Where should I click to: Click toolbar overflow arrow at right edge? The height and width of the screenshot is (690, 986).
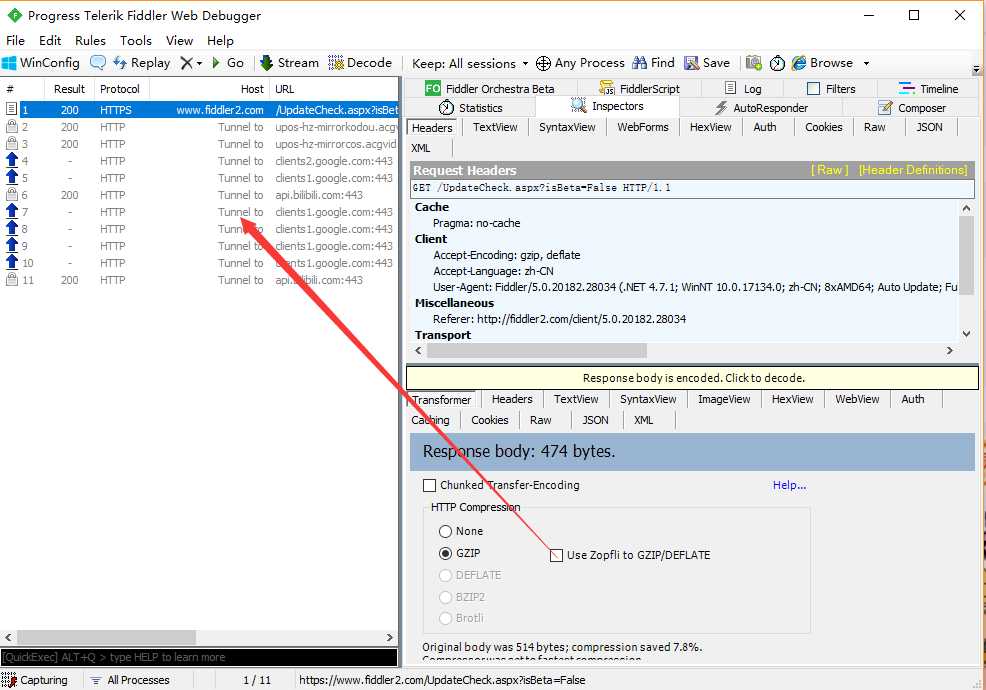point(977,69)
